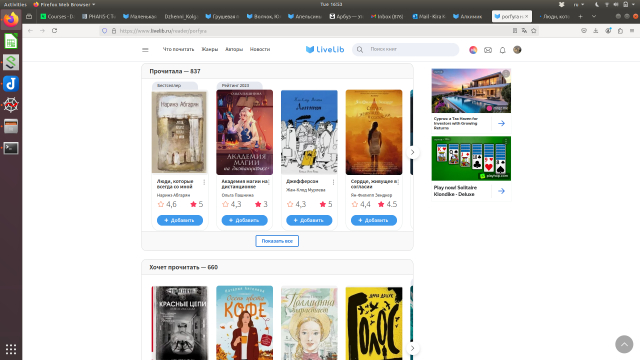
Task: Open author link Жан-Клод Мурлева
Action: (x=306, y=190)
